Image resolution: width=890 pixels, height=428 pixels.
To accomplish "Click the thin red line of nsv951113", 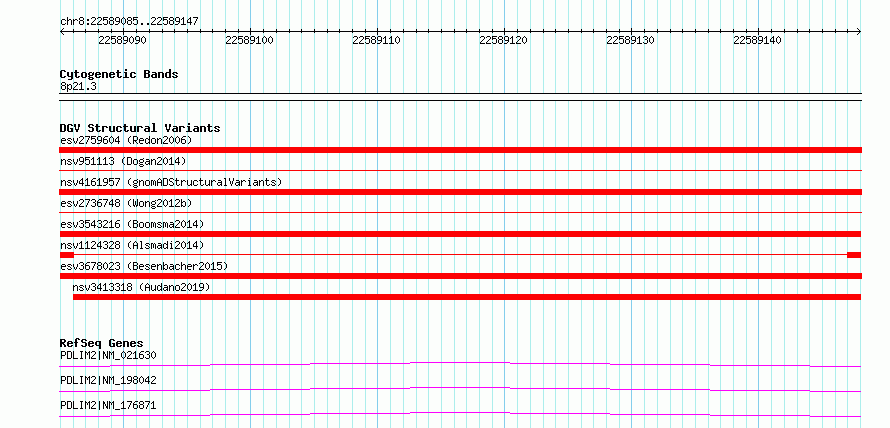I will [x=460, y=170].
